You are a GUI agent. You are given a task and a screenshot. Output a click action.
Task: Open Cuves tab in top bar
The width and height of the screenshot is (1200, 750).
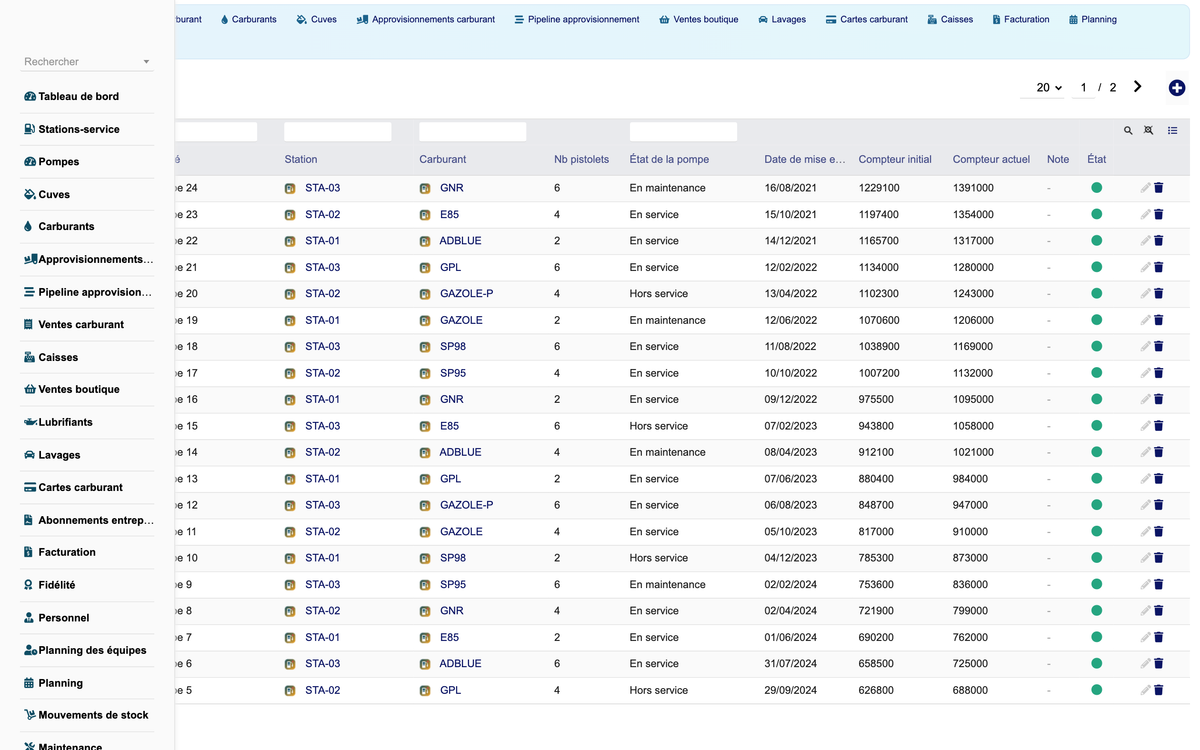[317, 19]
